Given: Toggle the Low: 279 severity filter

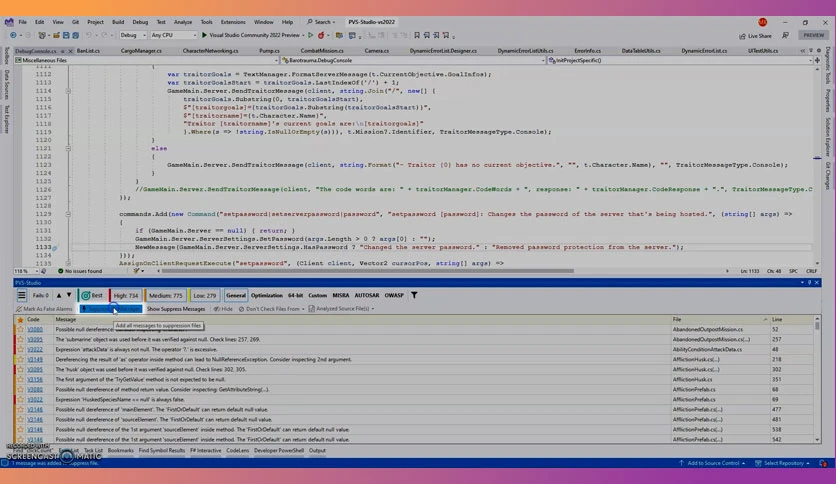Looking at the screenshot, I should pyautogui.click(x=205, y=295).
